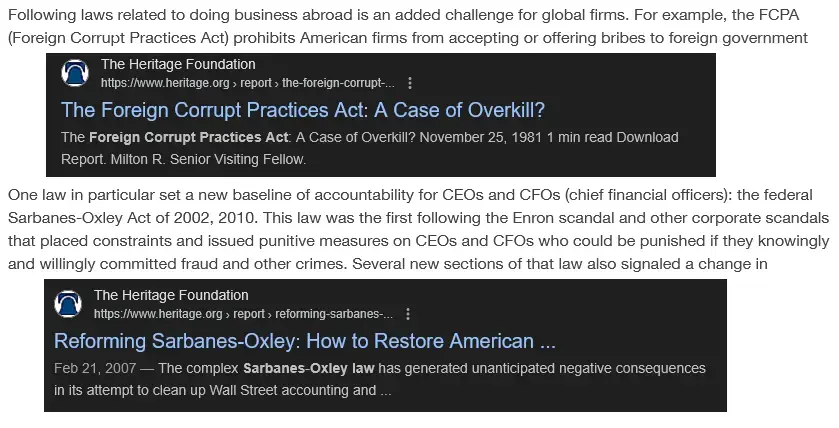Click Heritage Foundation logo in second result

pos(68,304)
